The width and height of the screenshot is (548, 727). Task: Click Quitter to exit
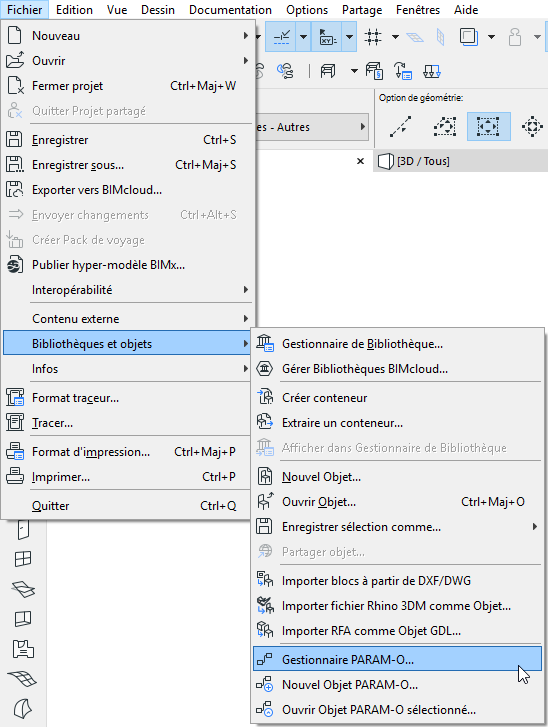click(x=128, y=505)
